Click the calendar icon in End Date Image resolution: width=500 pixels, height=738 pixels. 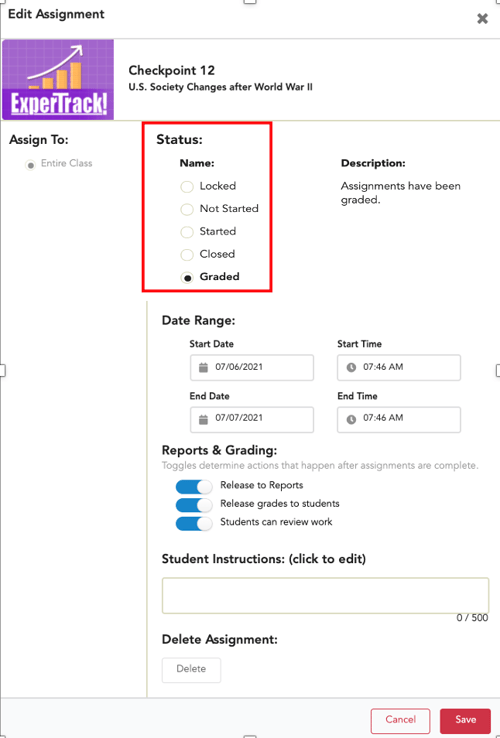(203, 419)
